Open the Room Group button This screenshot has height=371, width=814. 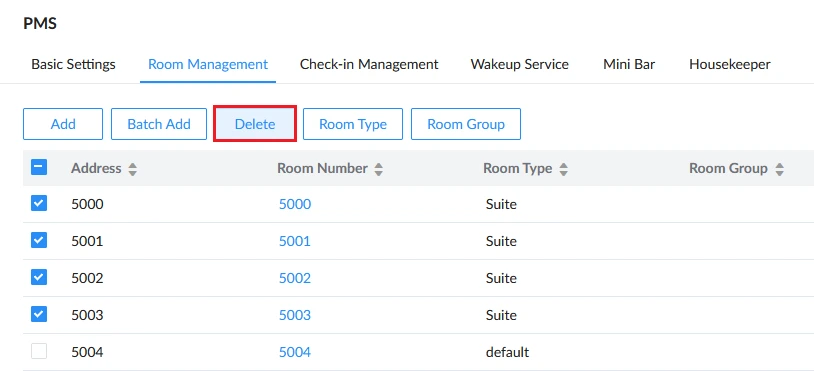coord(466,124)
